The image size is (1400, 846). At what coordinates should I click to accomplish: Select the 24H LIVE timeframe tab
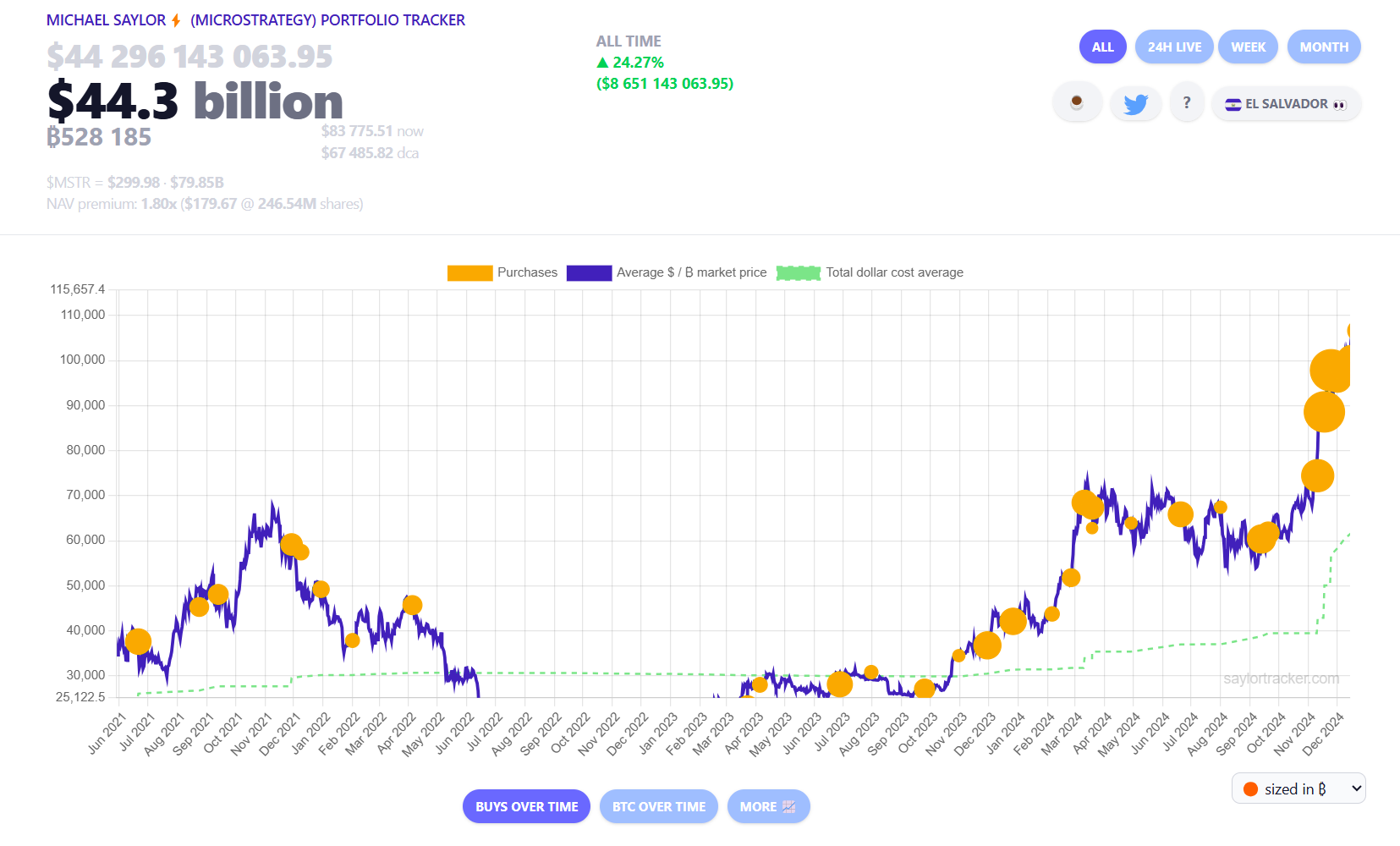coord(1174,47)
